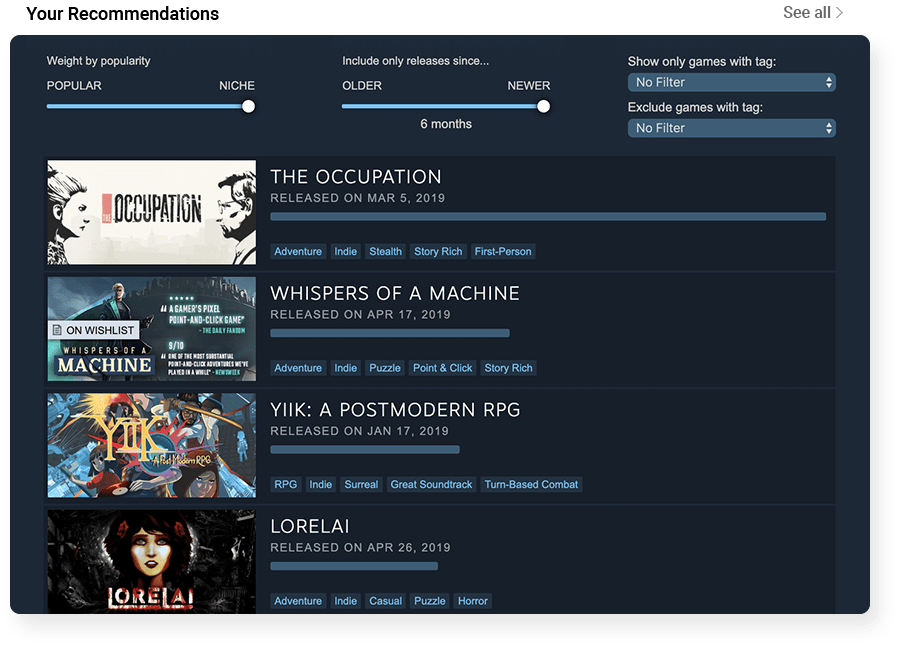900x650 pixels.
Task: Click the title YIIK: A POSTMODERN RPG
Action: coord(395,410)
